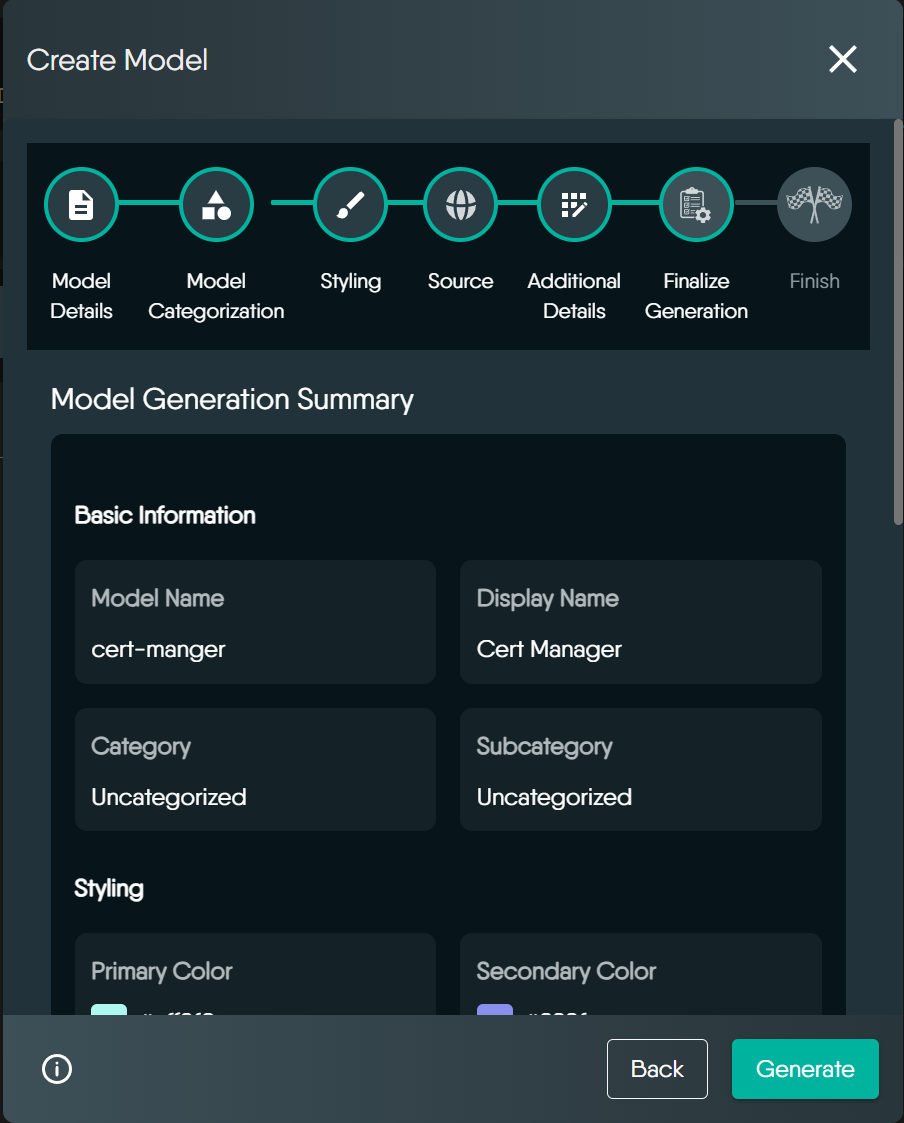Click the dialog's vertical scrollbar
The width and height of the screenshot is (904, 1123).
pos(897,320)
